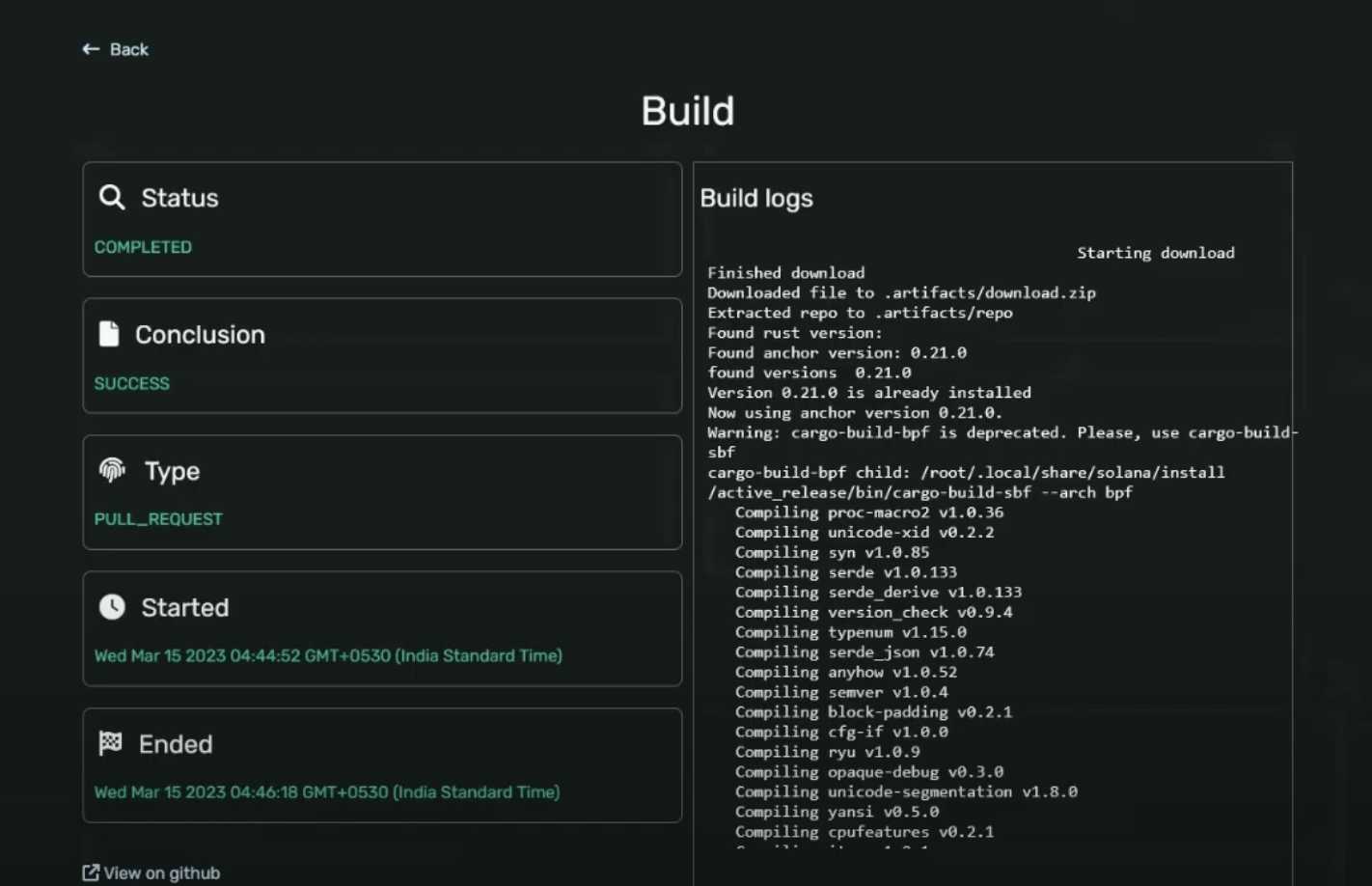Click 'Compiling anyhow v1.0.52' log line
The height and width of the screenshot is (886, 1372).
(846, 672)
